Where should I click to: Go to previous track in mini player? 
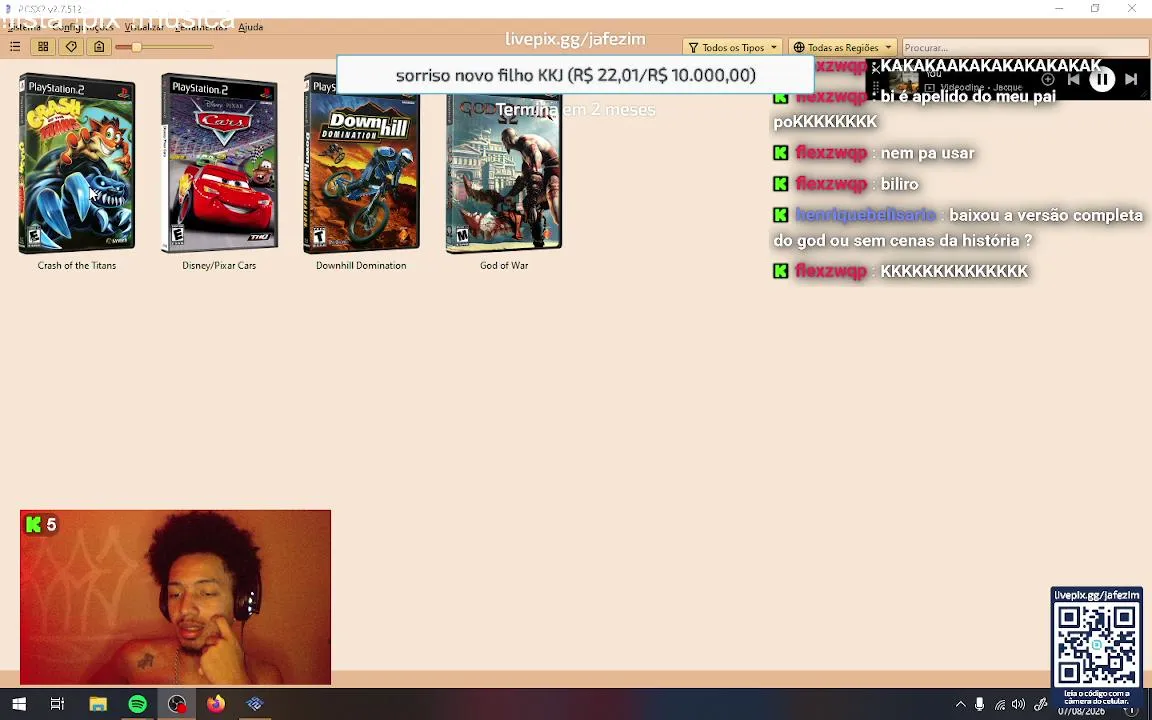coord(1073,79)
